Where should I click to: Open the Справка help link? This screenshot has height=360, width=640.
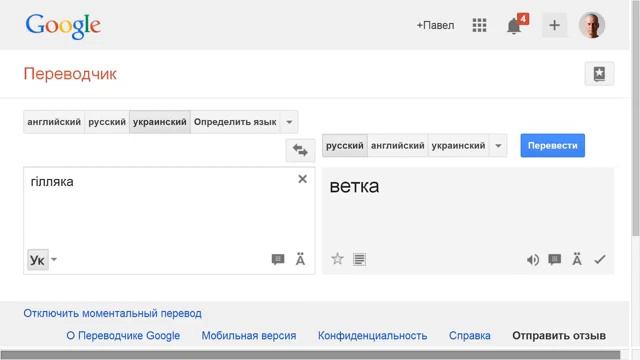[x=470, y=336]
